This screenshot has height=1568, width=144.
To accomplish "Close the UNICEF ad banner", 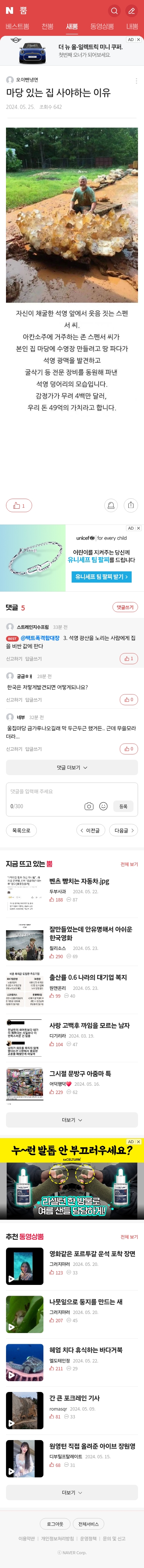I will click(x=138, y=529).
